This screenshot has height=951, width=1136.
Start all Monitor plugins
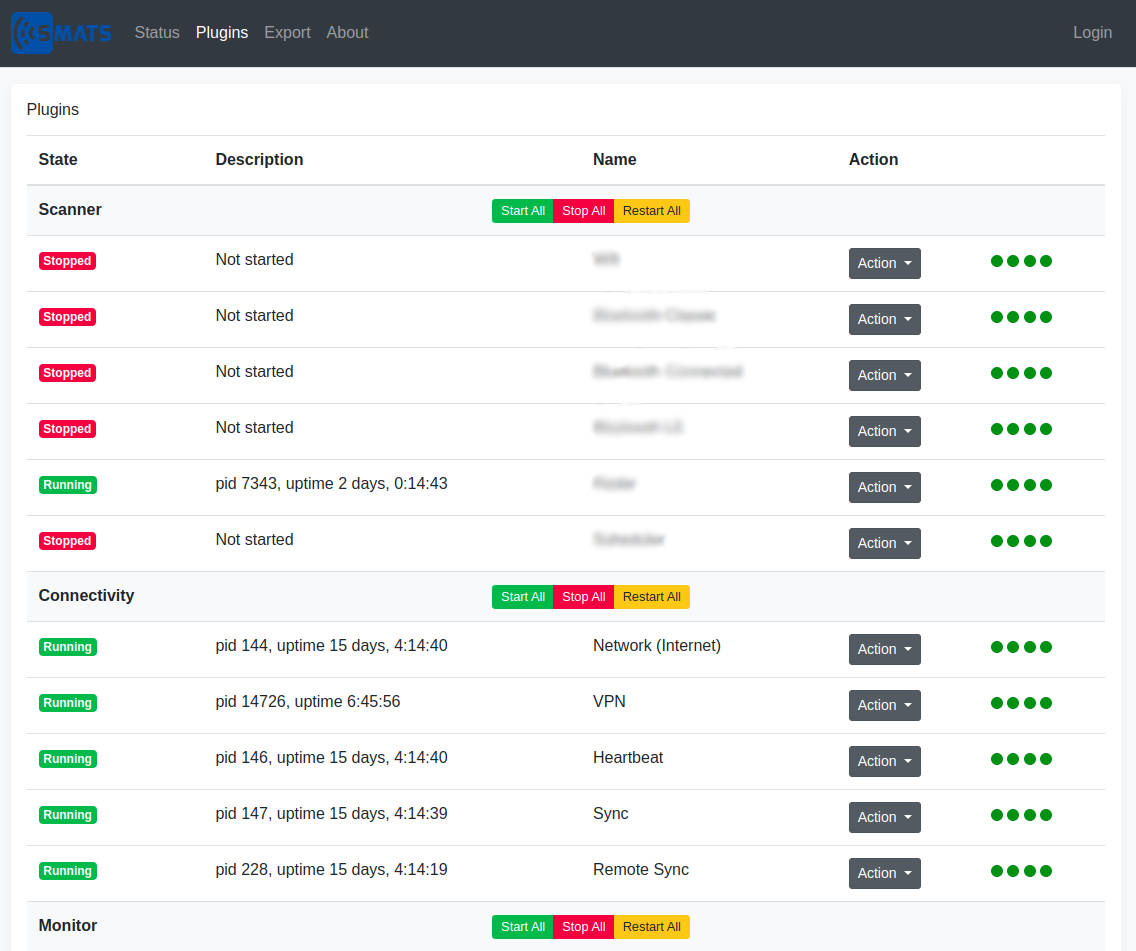point(522,926)
